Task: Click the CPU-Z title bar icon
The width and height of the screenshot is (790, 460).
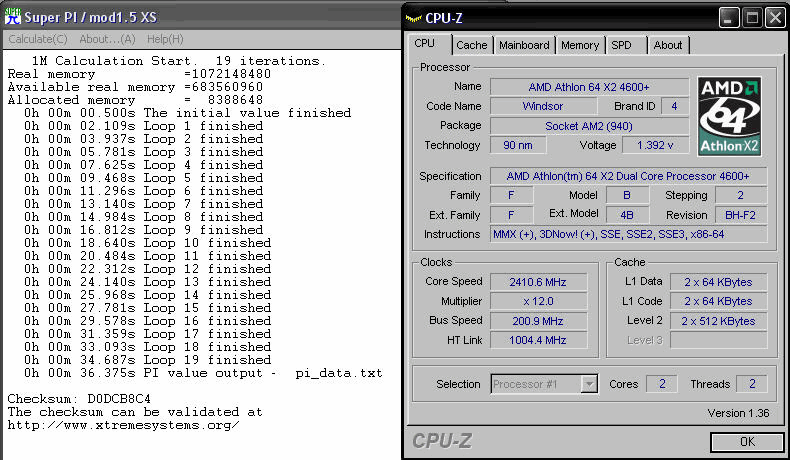Action: tap(413, 18)
